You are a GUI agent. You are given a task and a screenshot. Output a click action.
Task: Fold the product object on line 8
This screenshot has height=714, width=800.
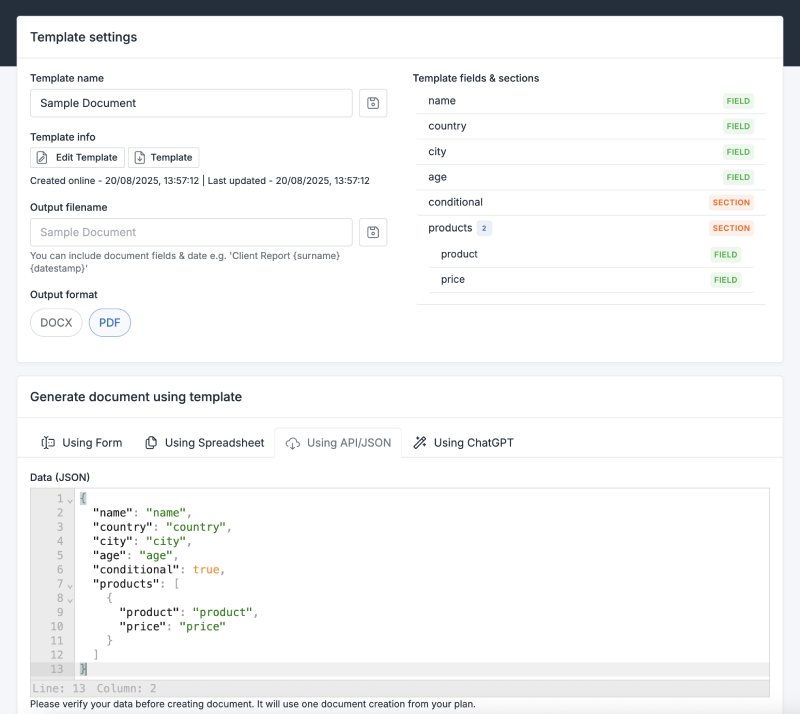pyautogui.click(x=69, y=599)
